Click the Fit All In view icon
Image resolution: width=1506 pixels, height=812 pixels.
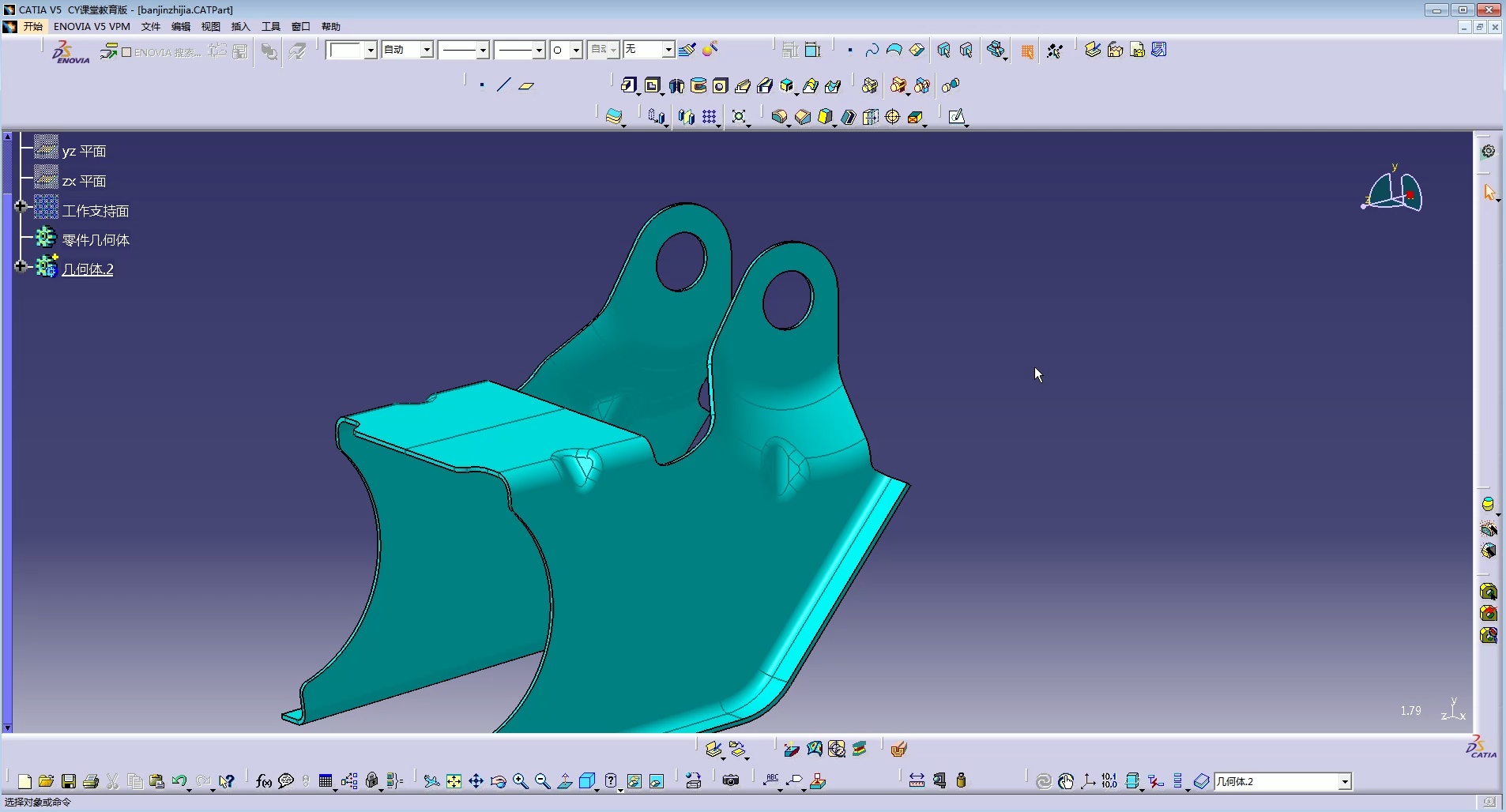pyautogui.click(x=454, y=781)
